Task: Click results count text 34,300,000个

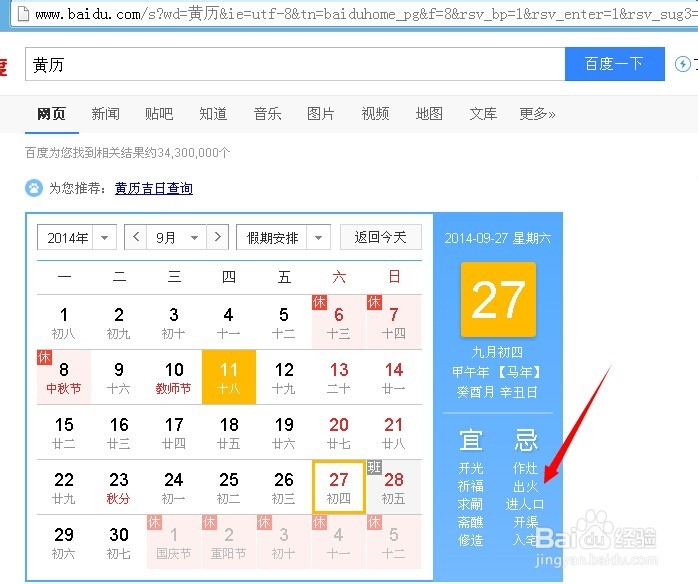Action: tap(194, 153)
